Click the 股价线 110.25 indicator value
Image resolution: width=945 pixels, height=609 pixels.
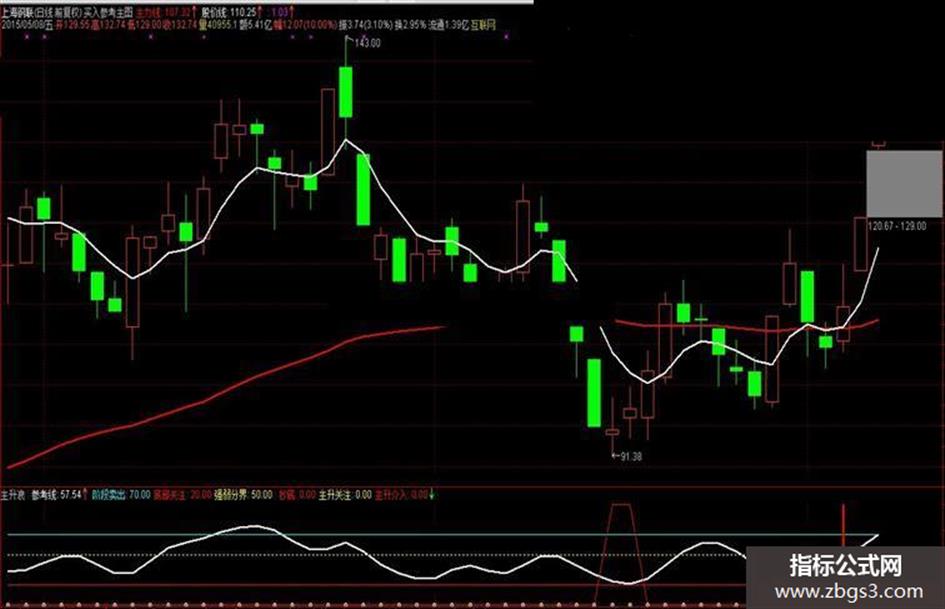(x=228, y=13)
